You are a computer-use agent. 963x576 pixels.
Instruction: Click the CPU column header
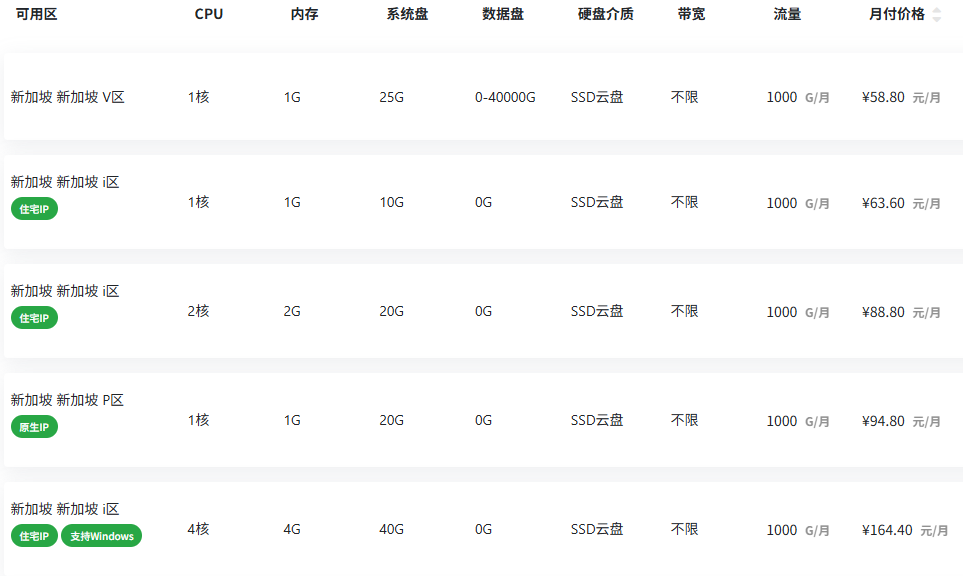(209, 14)
